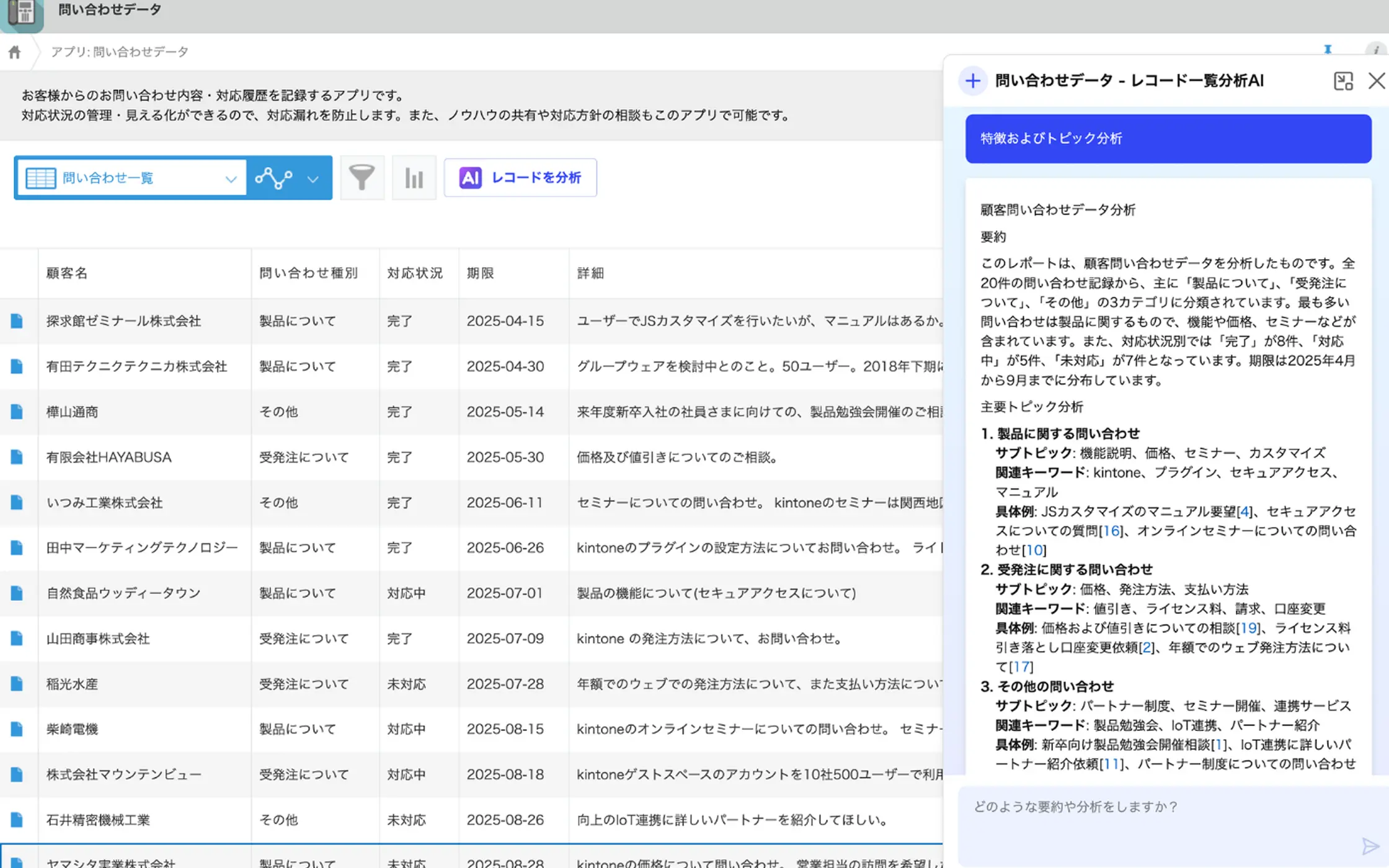Open citation link [16] in analysis

coord(1111,531)
